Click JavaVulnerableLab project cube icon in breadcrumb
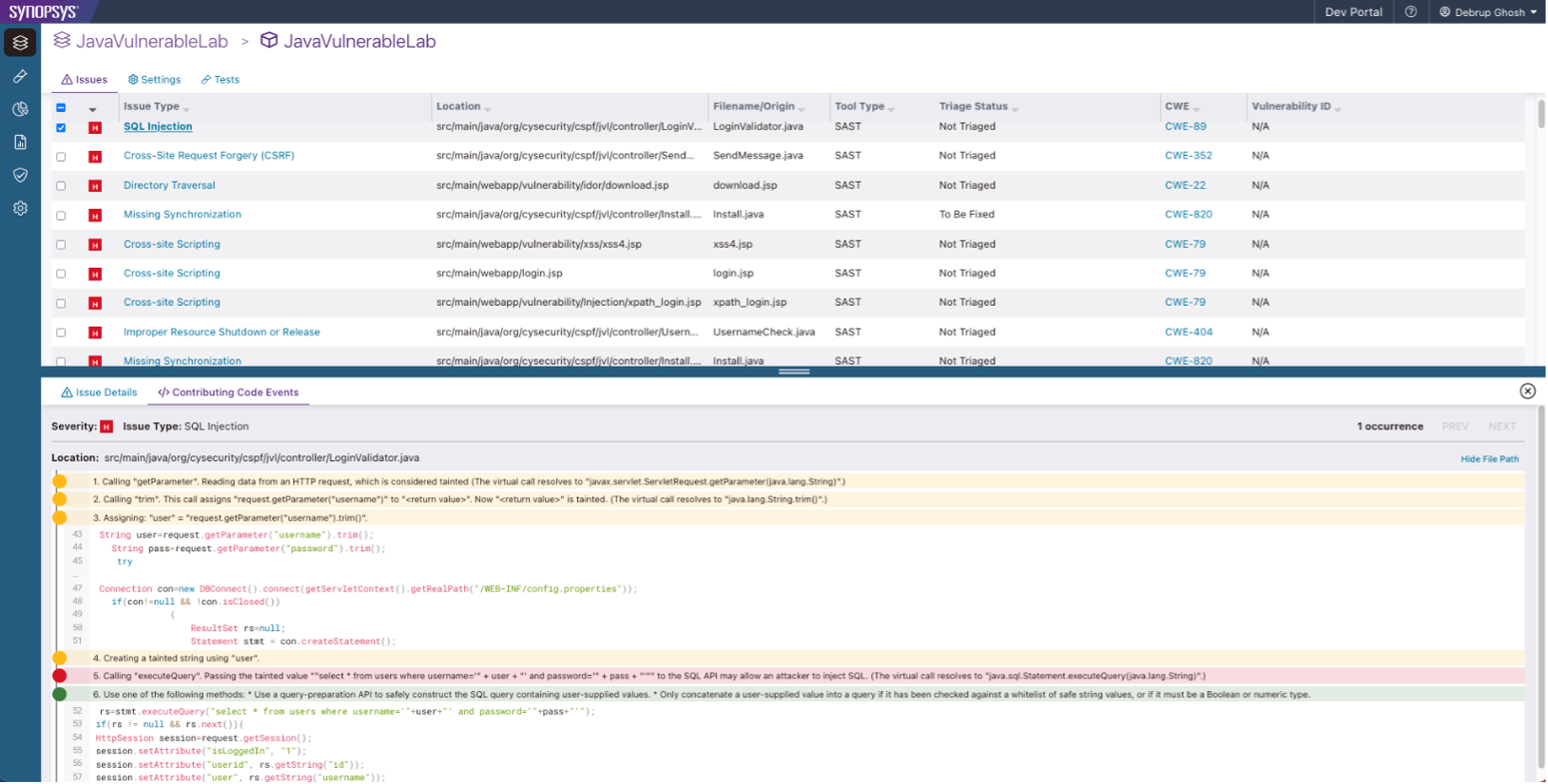The image size is (1548, 784). click(269, 41)
